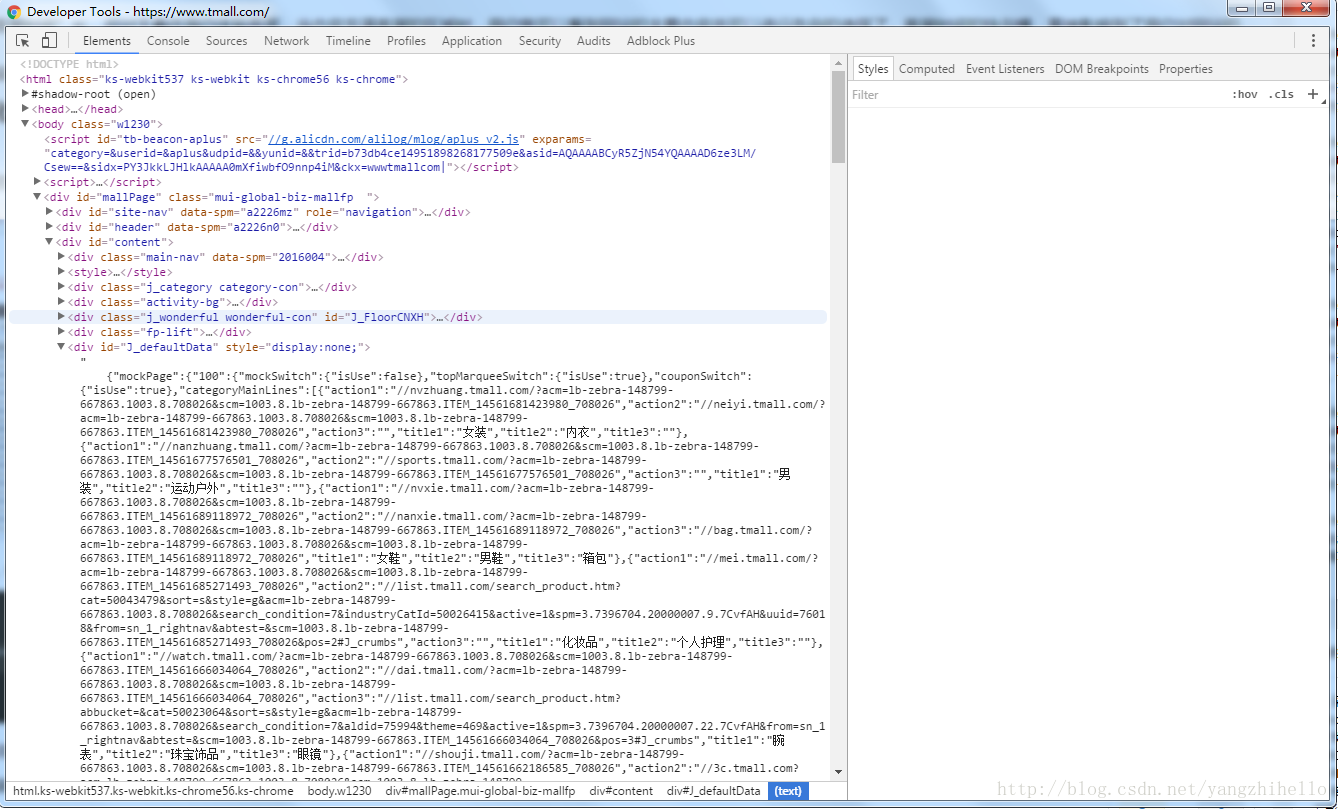
Task: Open the Network tab
Action: tap(287, 41)
